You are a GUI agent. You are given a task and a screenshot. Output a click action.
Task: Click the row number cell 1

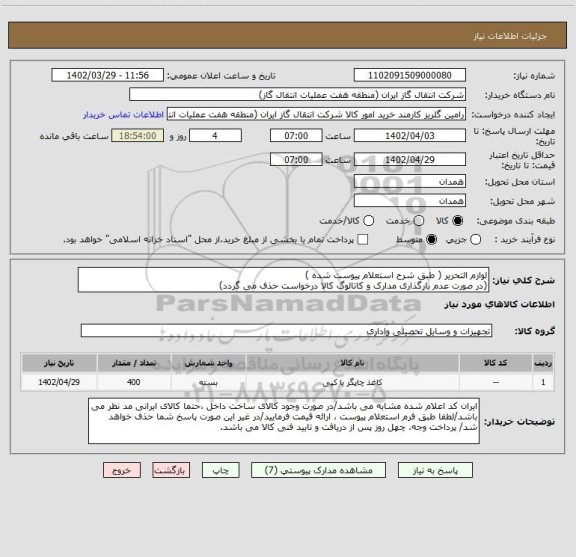[543, 382]
